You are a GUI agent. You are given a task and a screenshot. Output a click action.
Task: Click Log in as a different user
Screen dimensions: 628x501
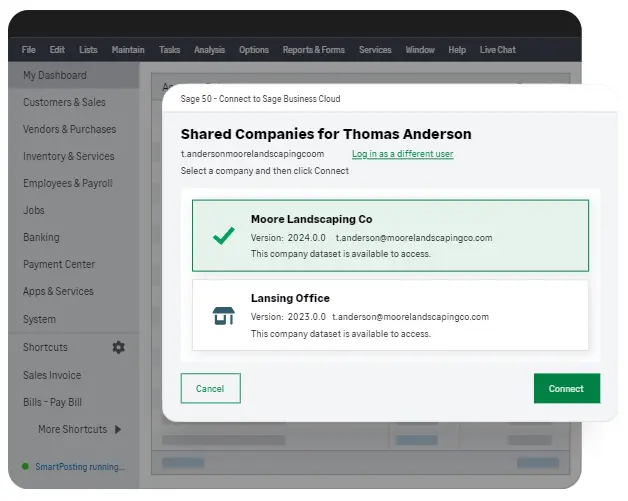click(402, 154)
